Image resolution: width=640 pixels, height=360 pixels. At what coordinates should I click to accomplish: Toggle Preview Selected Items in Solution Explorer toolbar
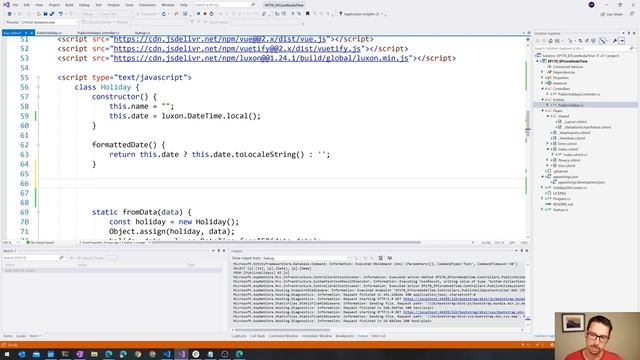click(x=622, y=41)
